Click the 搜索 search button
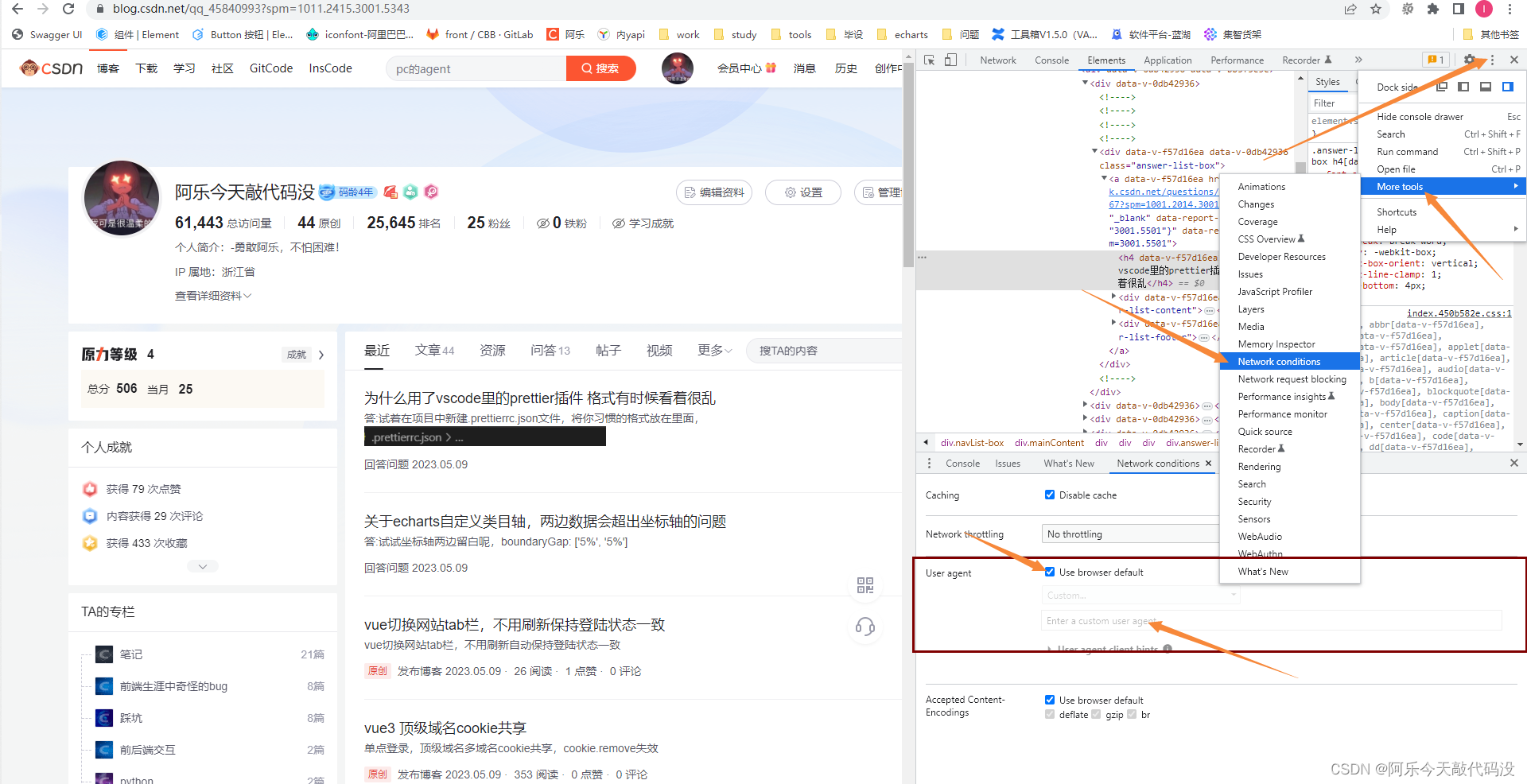 [x=600, y=68]
